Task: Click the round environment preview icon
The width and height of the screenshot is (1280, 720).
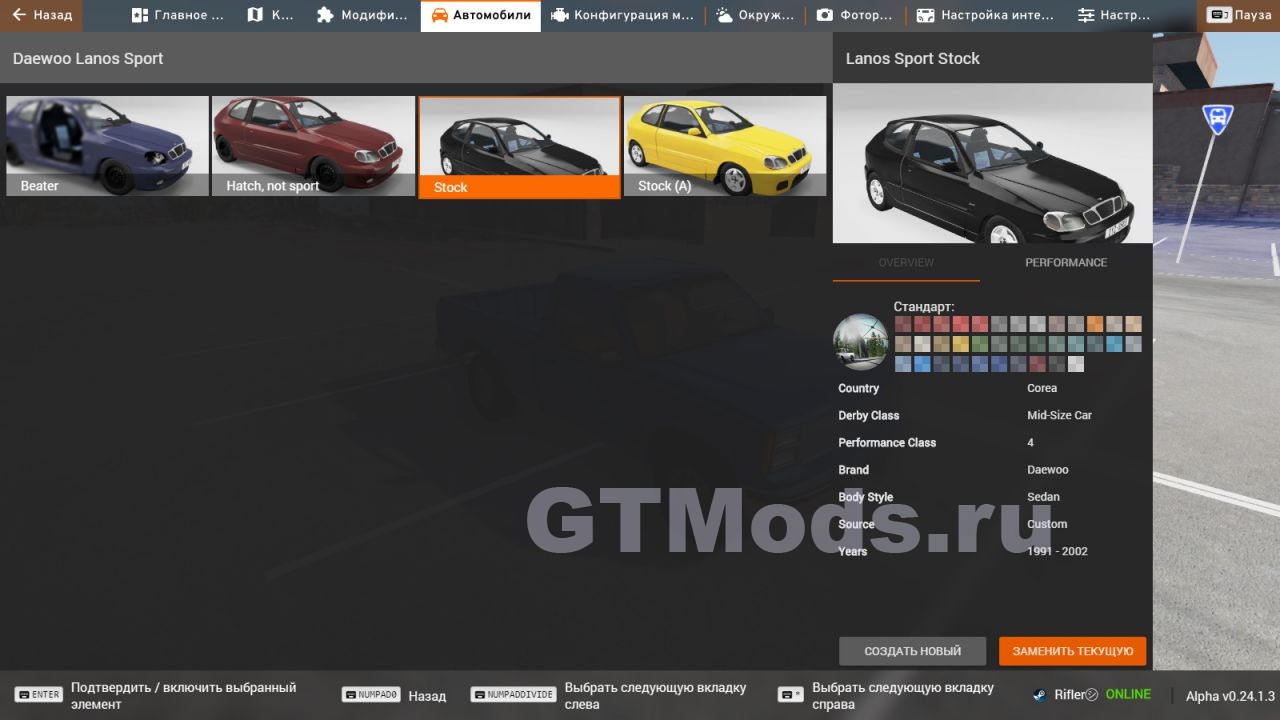Action: coord(861,342)
